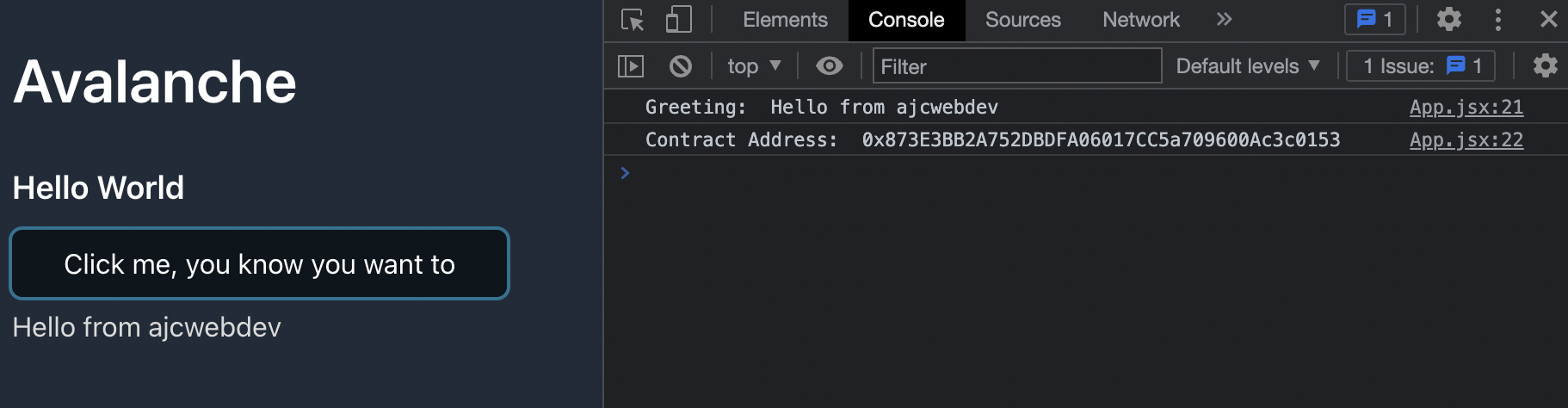Viewport: 1568px width, 408px height.
Task: Open the DevTools settings gear
Action: [x=1449, y=20]
